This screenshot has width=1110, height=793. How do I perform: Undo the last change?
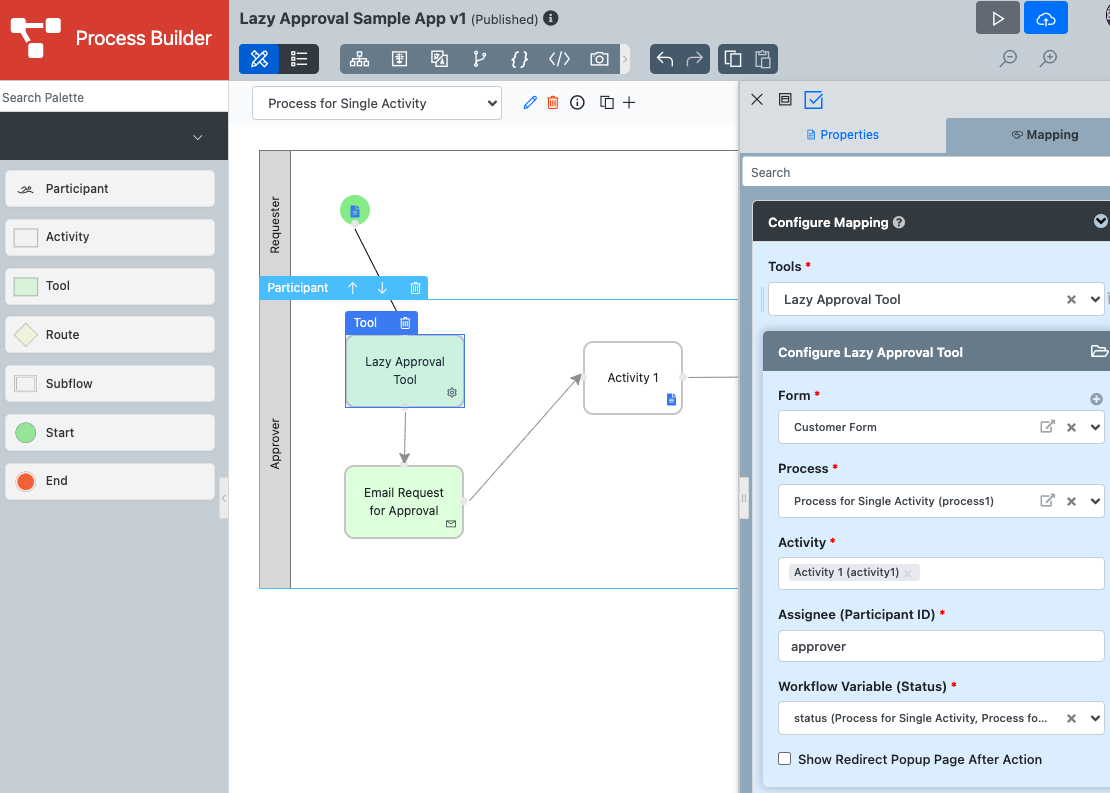point(664,59)
